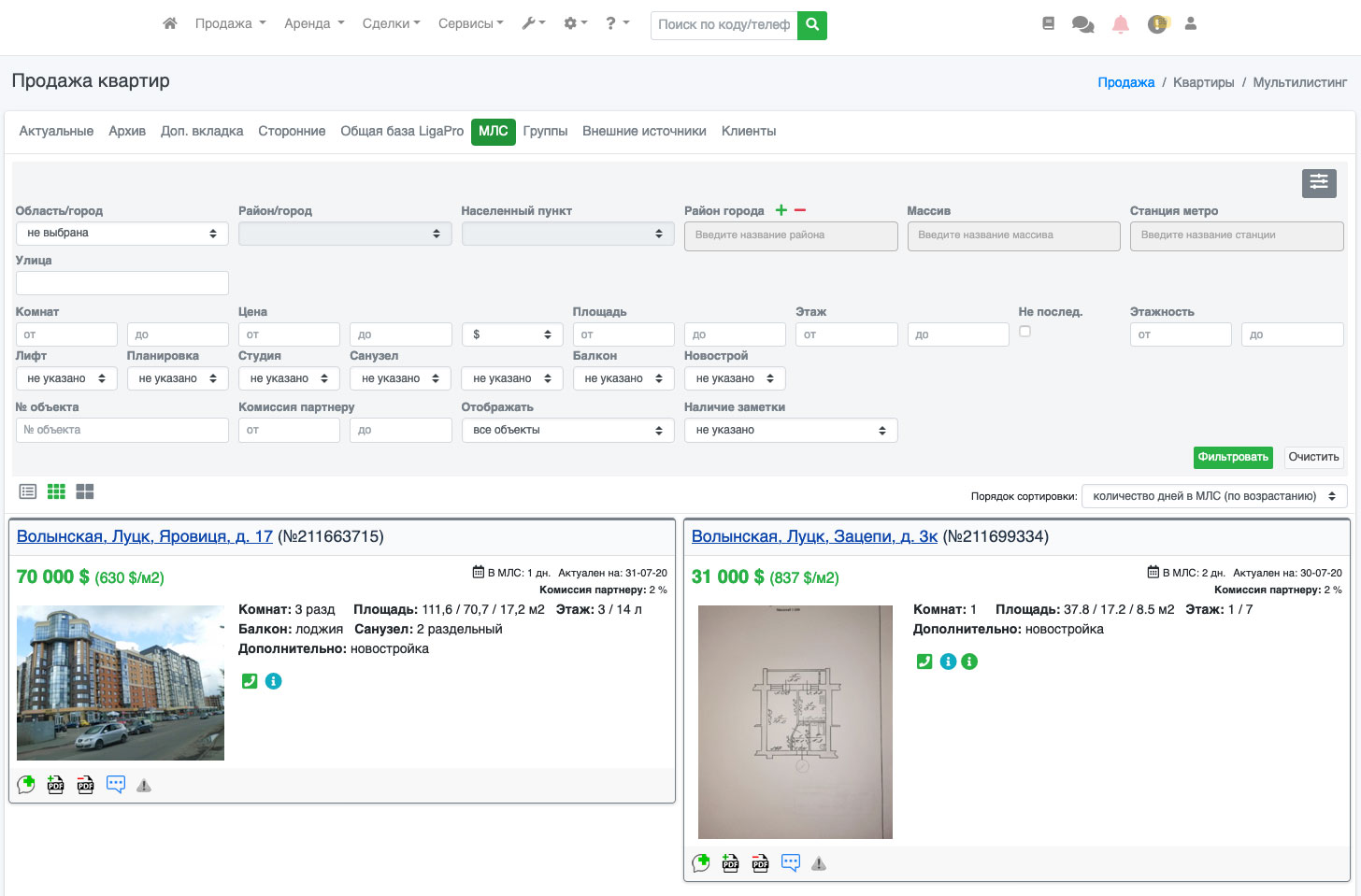1361x896 pixels.
Task: Switch to list view layout icon
Action: 28,491
